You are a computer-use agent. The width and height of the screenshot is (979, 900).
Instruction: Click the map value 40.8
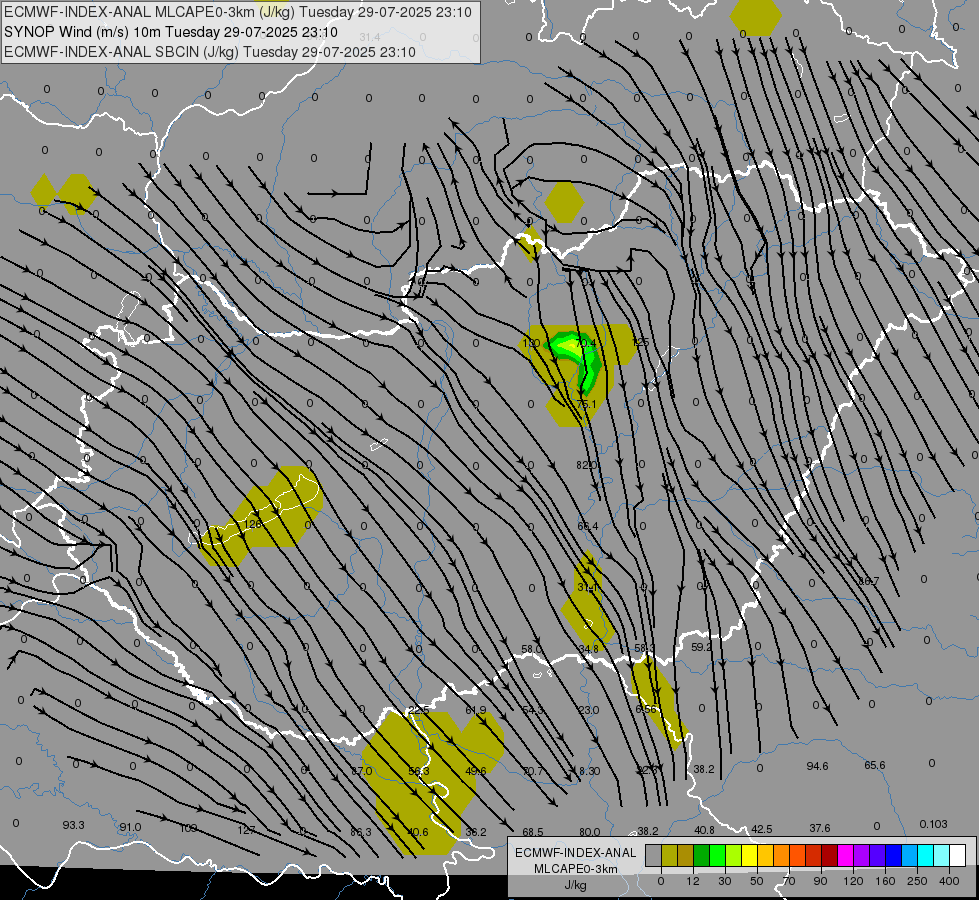click(x=704, y=830)
